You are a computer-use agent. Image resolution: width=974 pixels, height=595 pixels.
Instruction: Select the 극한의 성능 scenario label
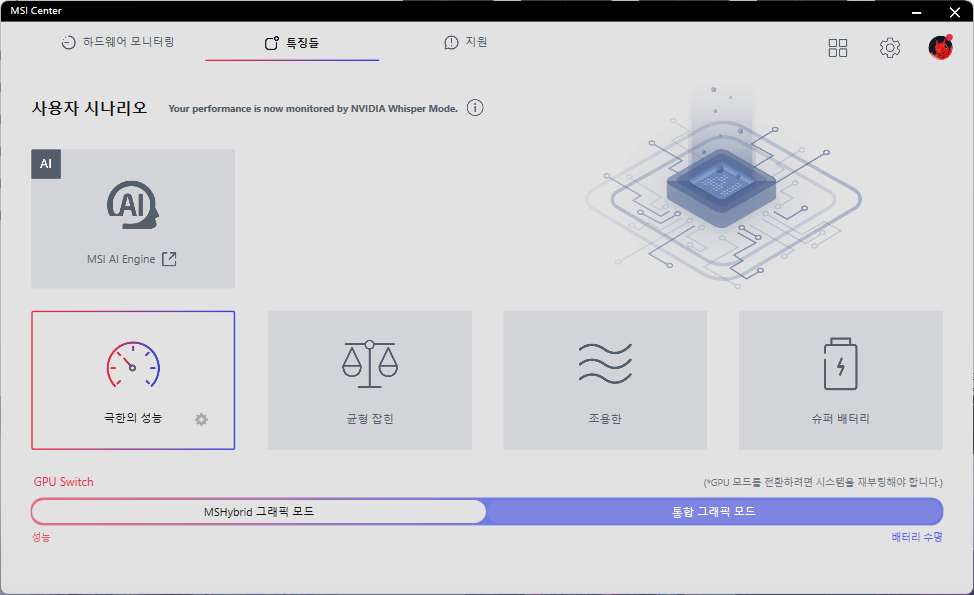133,418
